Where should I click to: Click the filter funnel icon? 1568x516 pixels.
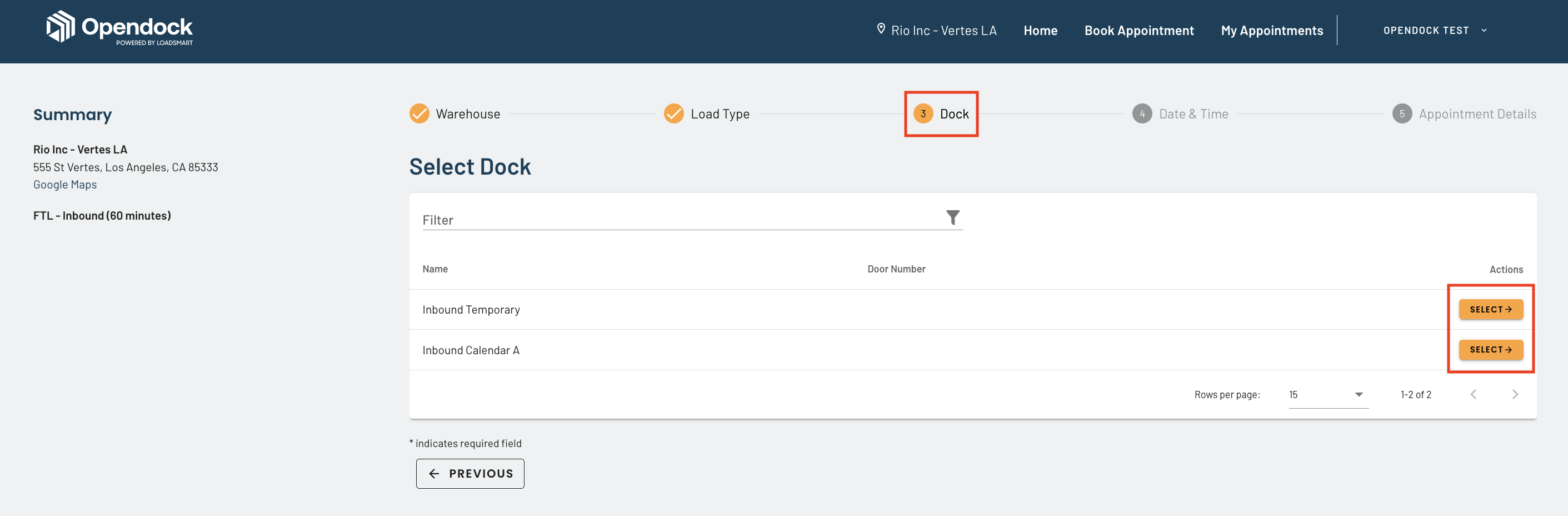(952, 217)
